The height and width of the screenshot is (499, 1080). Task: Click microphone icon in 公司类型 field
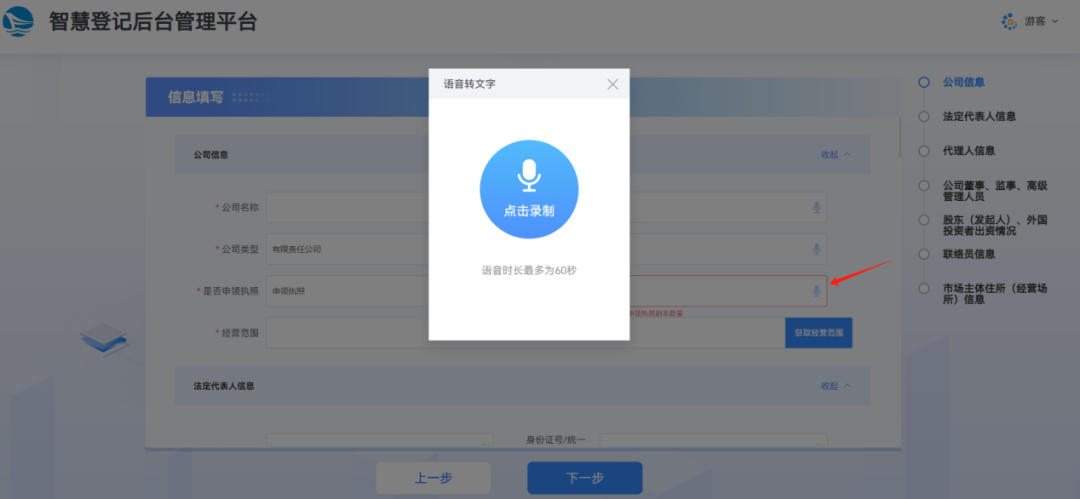coord(817,249)
